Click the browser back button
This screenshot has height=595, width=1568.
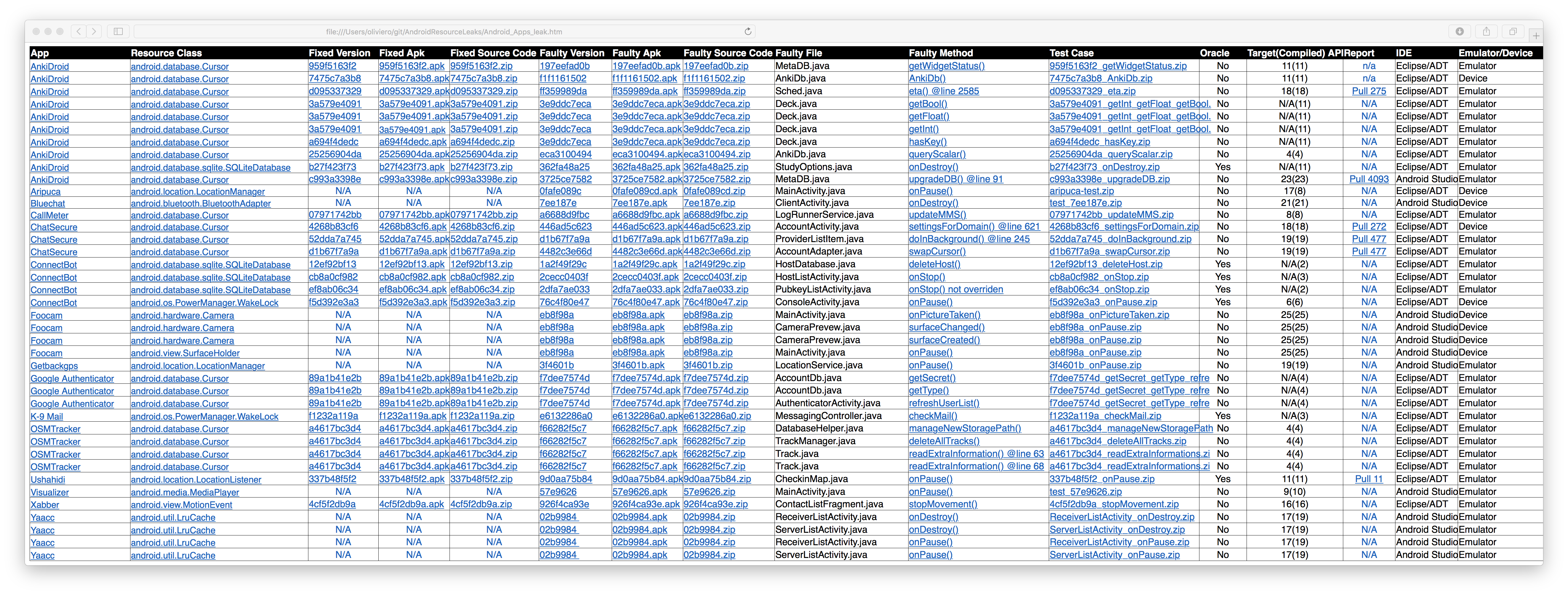point(79,31)
